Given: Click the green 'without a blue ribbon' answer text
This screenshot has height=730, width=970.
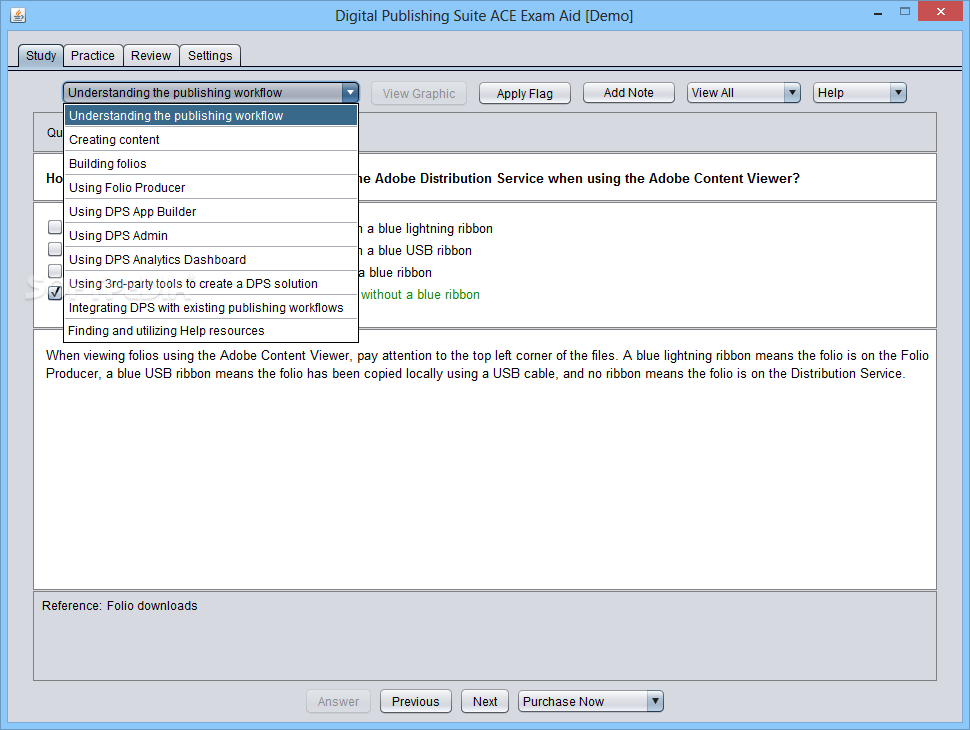Looking at the screenshot, I should 420,294.
